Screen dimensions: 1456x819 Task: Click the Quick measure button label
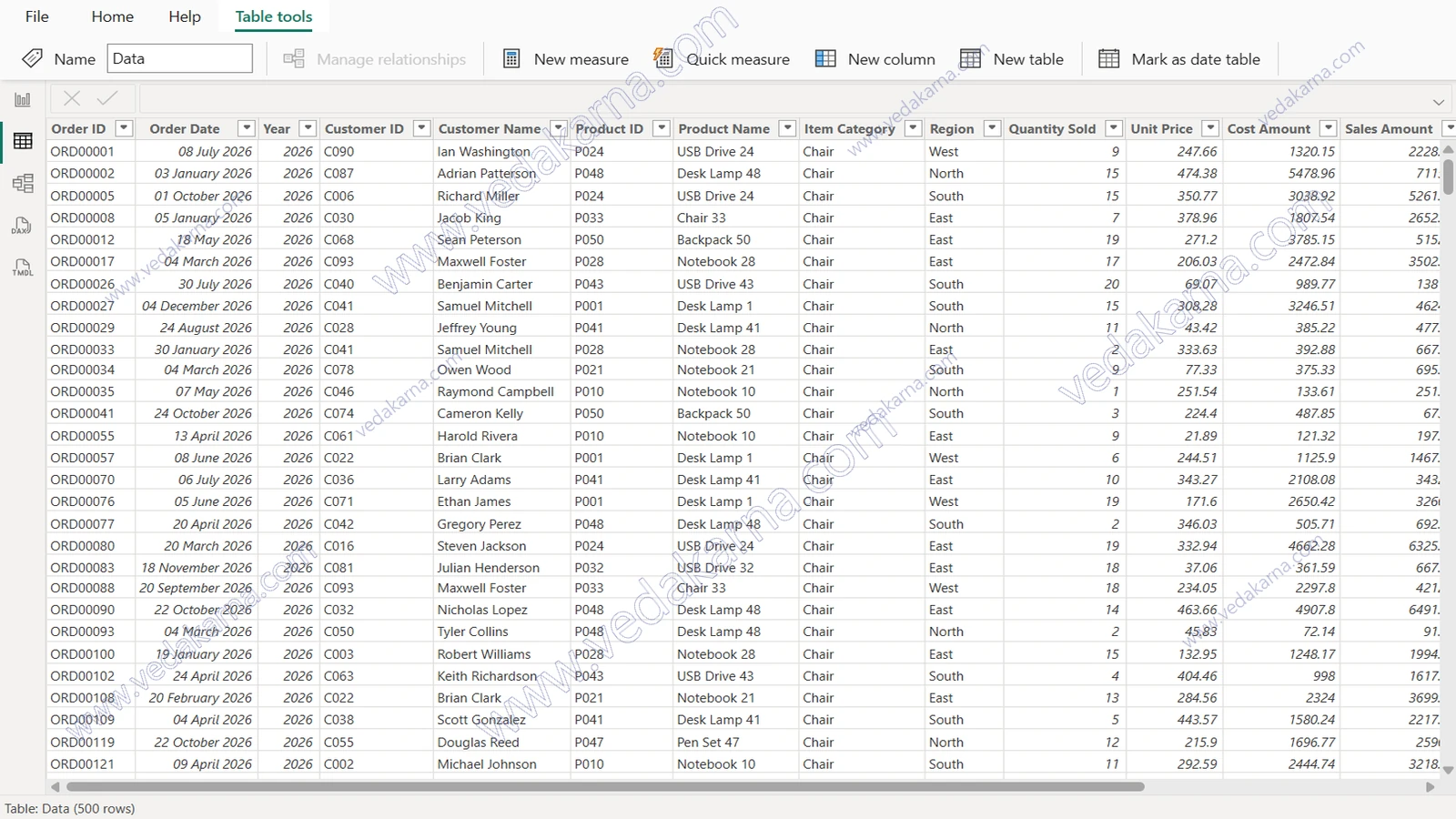tap(738, 59)
